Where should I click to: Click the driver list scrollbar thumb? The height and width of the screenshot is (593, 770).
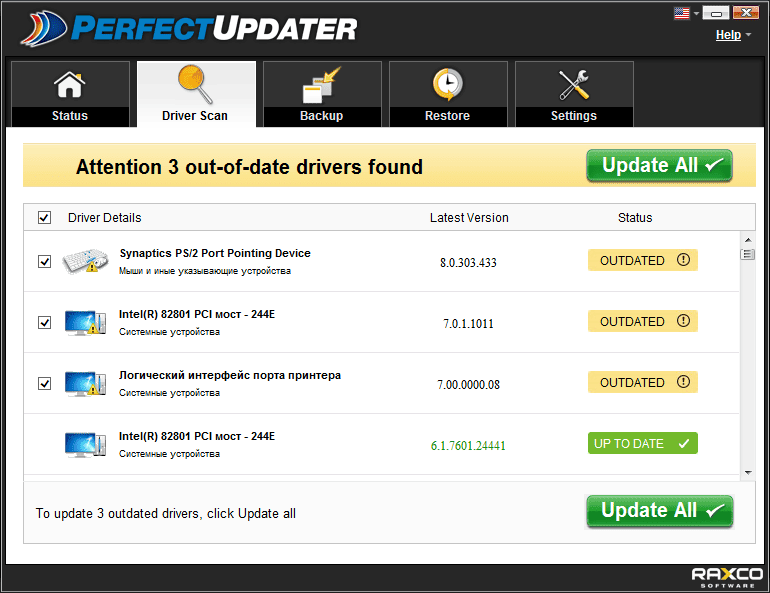747,254
